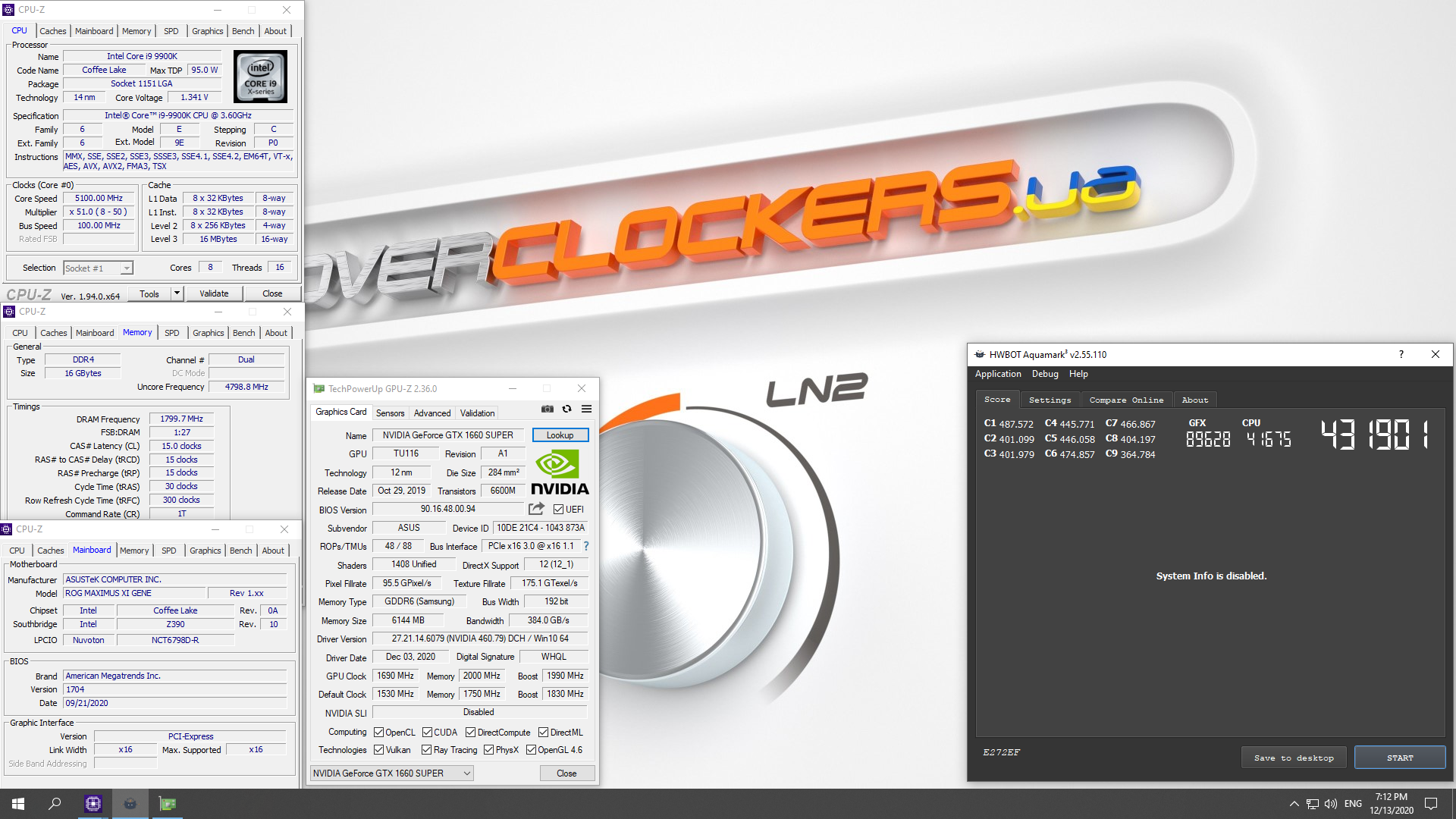Screen dimensions: 1456x819
Task: Toggle the Vulkan checkbox
Action: point(378,750)
